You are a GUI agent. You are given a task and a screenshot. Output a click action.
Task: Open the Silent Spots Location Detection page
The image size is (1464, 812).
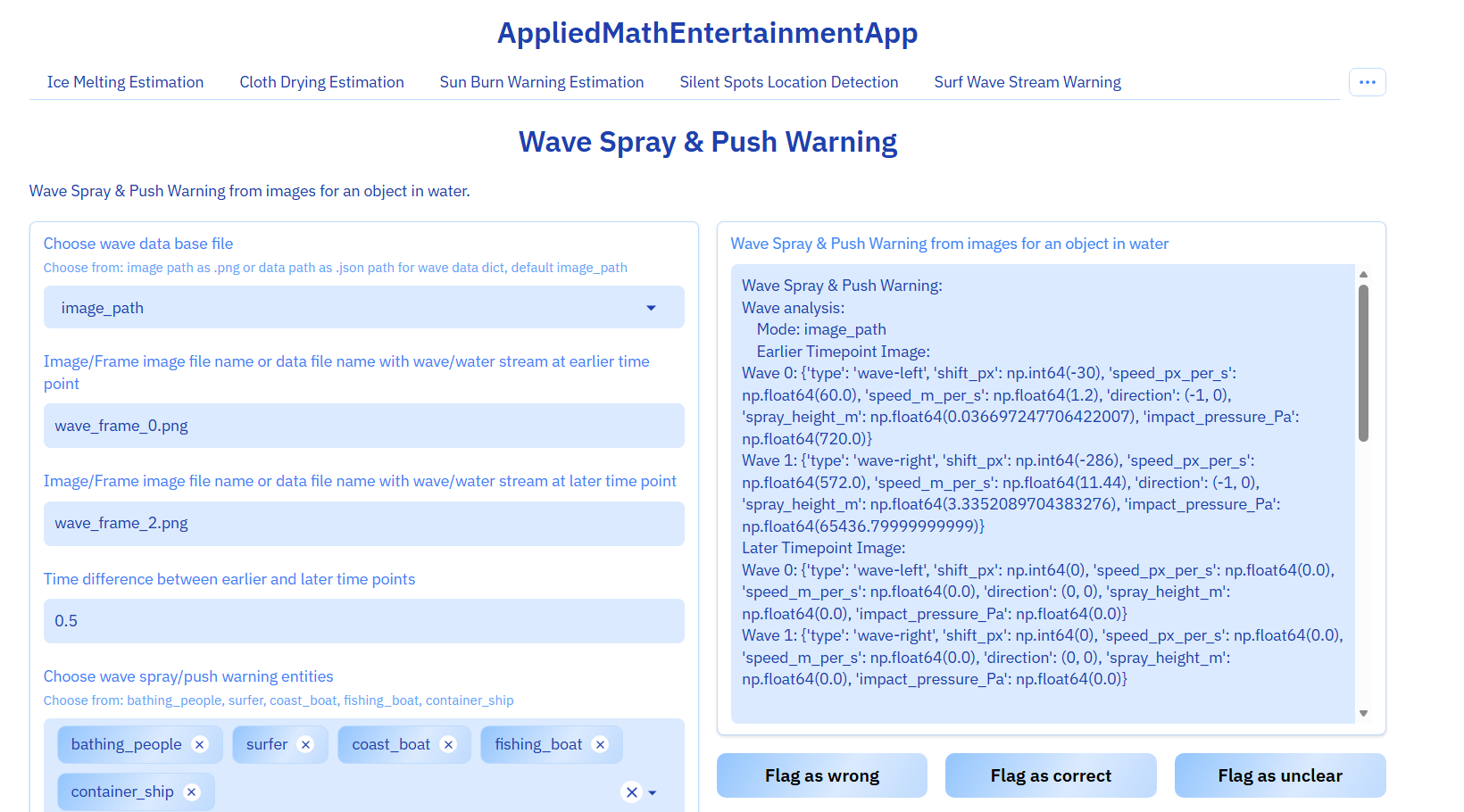[x=788, y=81]
